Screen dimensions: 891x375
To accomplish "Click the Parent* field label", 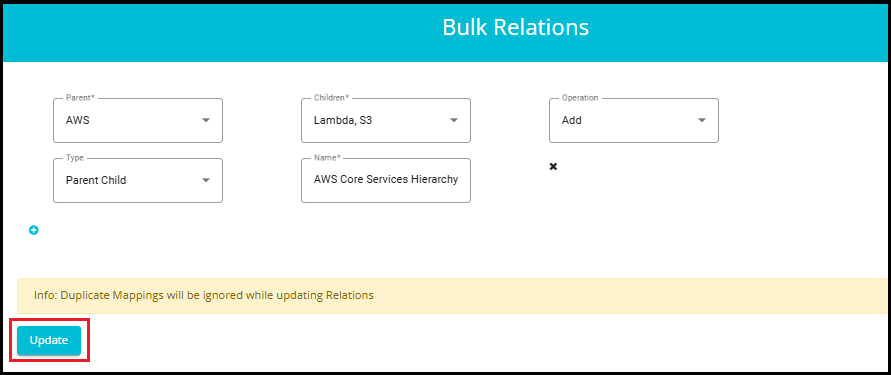I will (78, 98).
